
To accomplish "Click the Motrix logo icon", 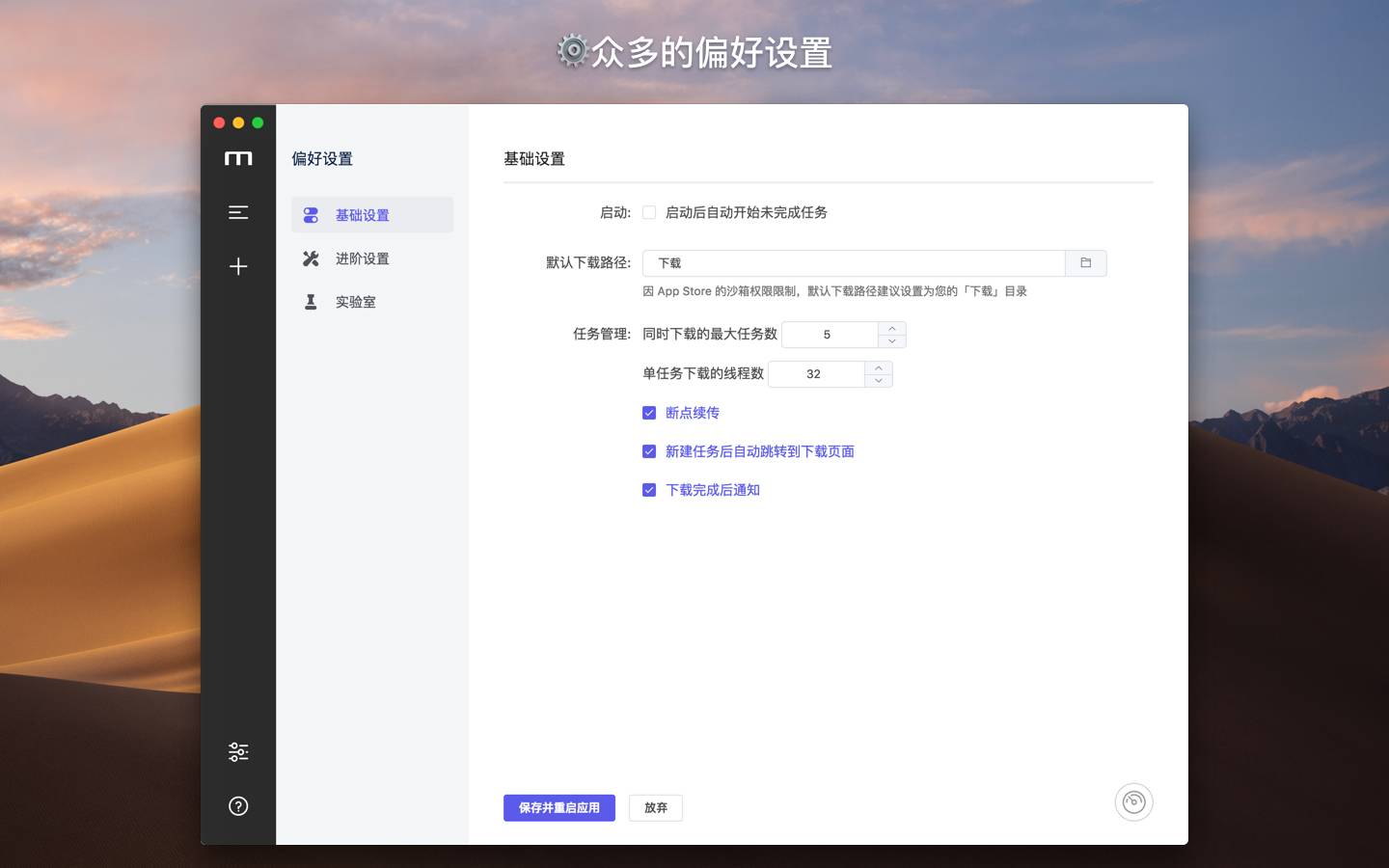I will [x=238, y=159].
